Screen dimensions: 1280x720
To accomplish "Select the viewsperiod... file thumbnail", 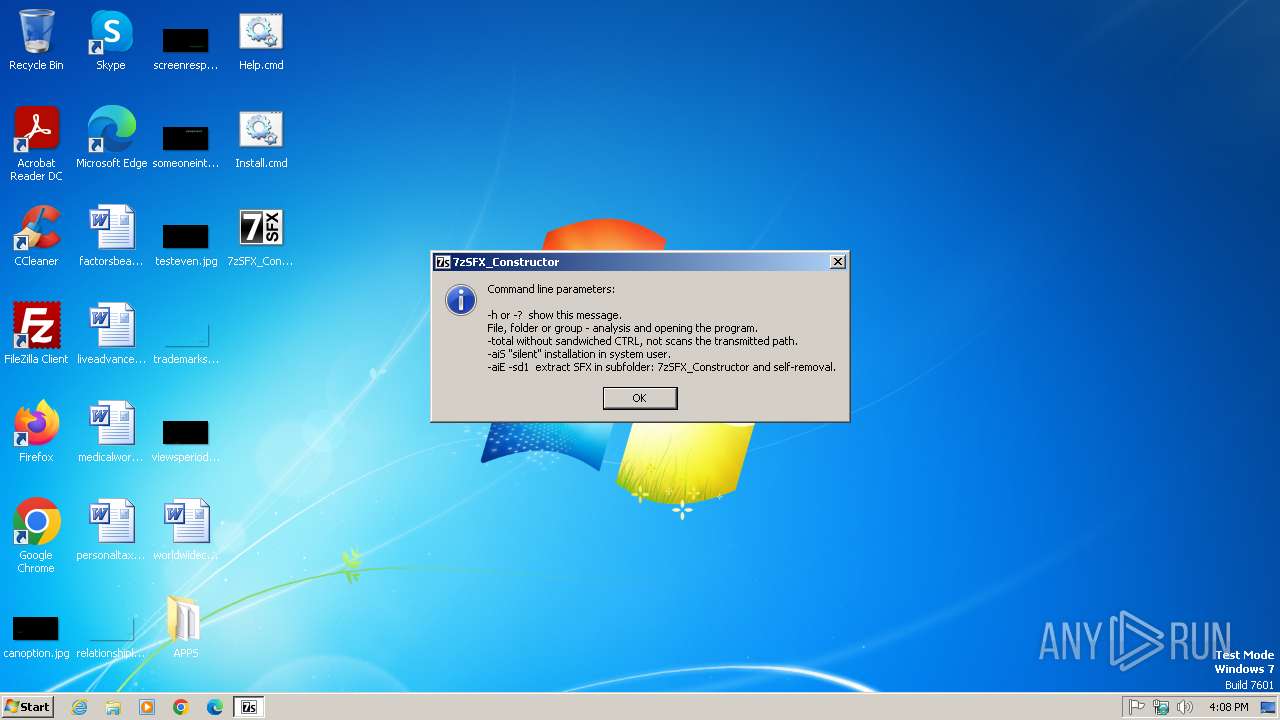I will click(x=186, y=439).
